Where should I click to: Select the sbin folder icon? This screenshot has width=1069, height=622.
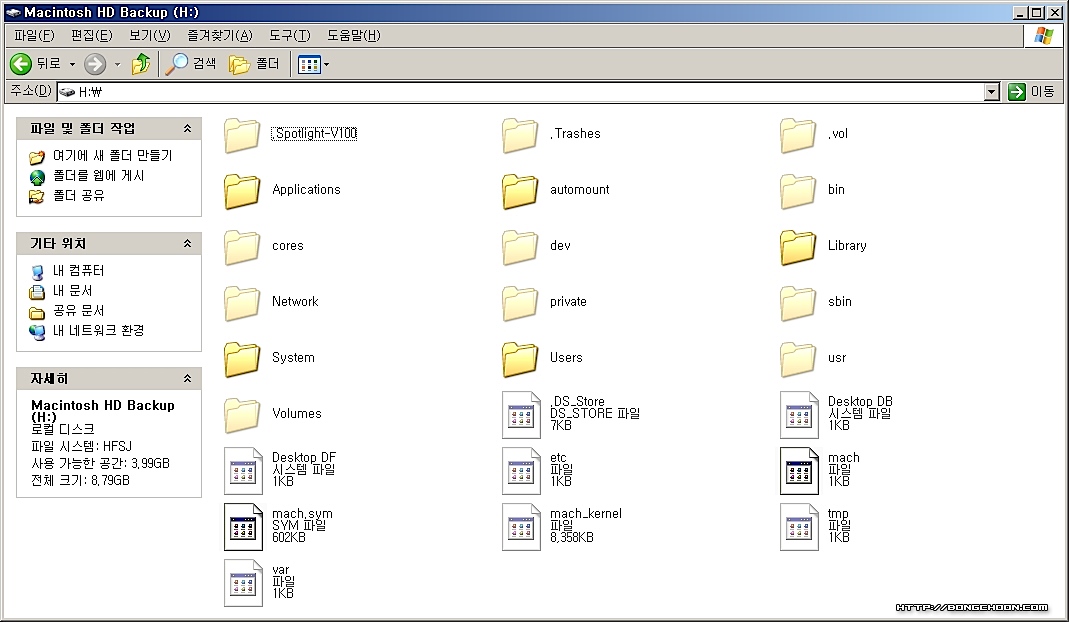798,302
